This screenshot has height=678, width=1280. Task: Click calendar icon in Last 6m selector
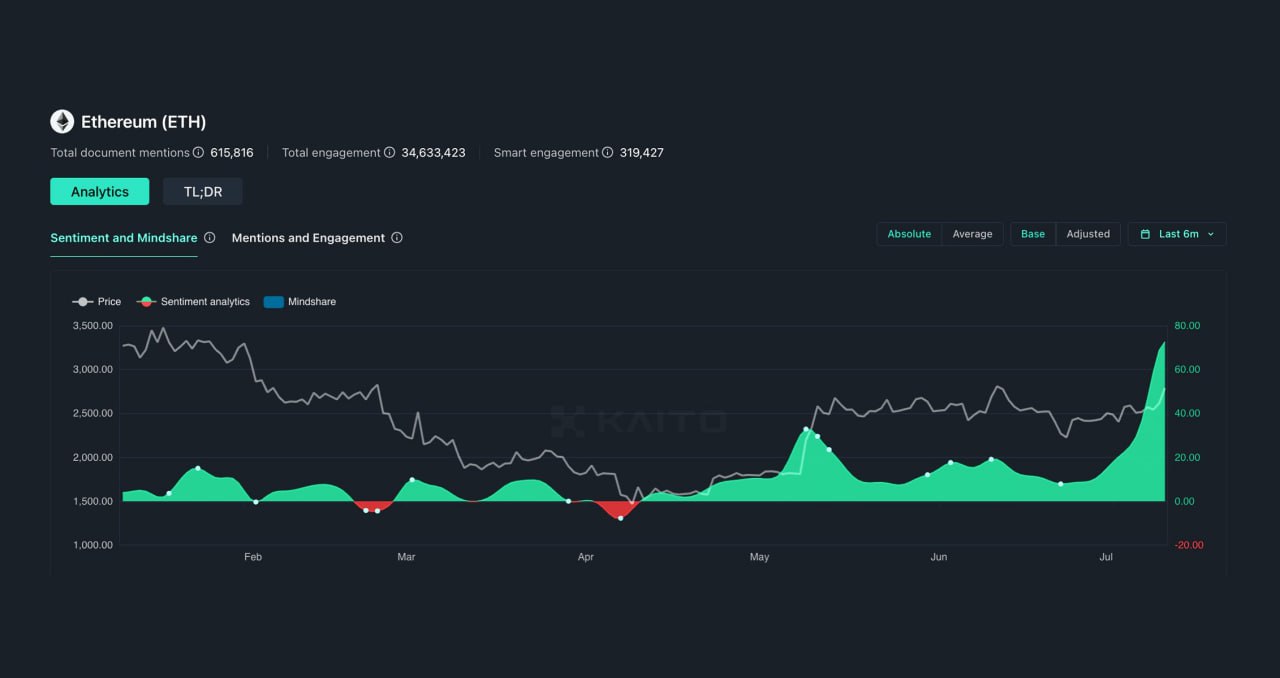coord(1145,234)
